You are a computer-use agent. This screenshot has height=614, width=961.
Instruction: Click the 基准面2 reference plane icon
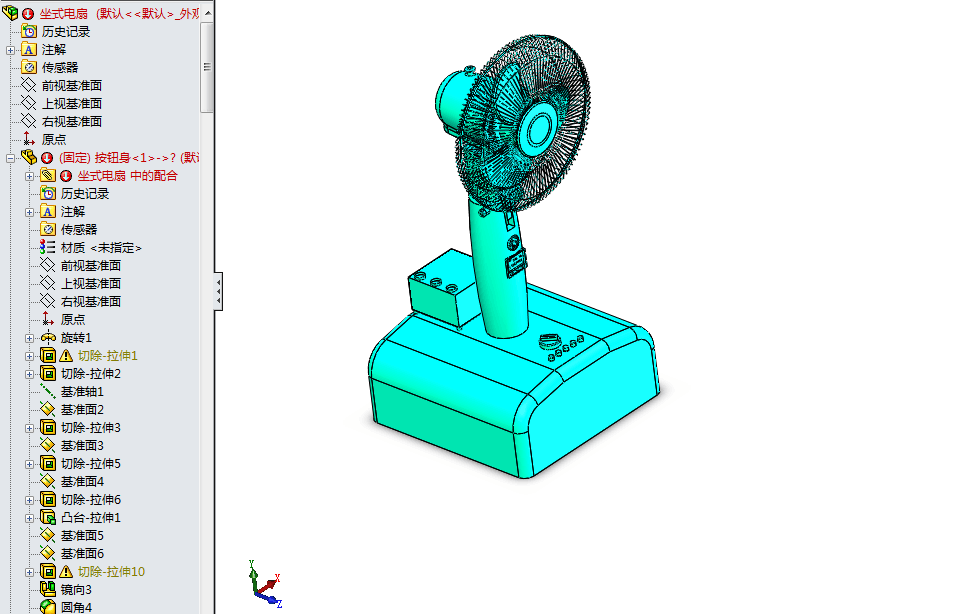tap(48, 409)
